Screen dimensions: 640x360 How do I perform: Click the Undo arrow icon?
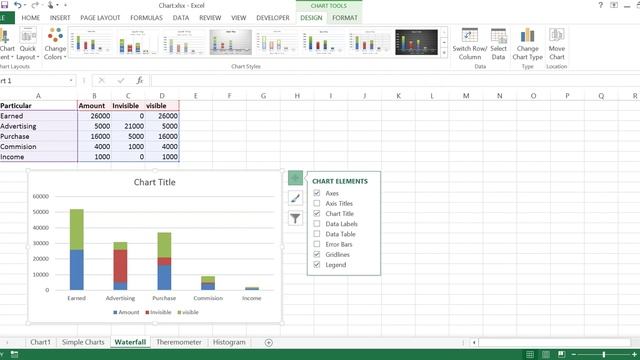point(18,5)
